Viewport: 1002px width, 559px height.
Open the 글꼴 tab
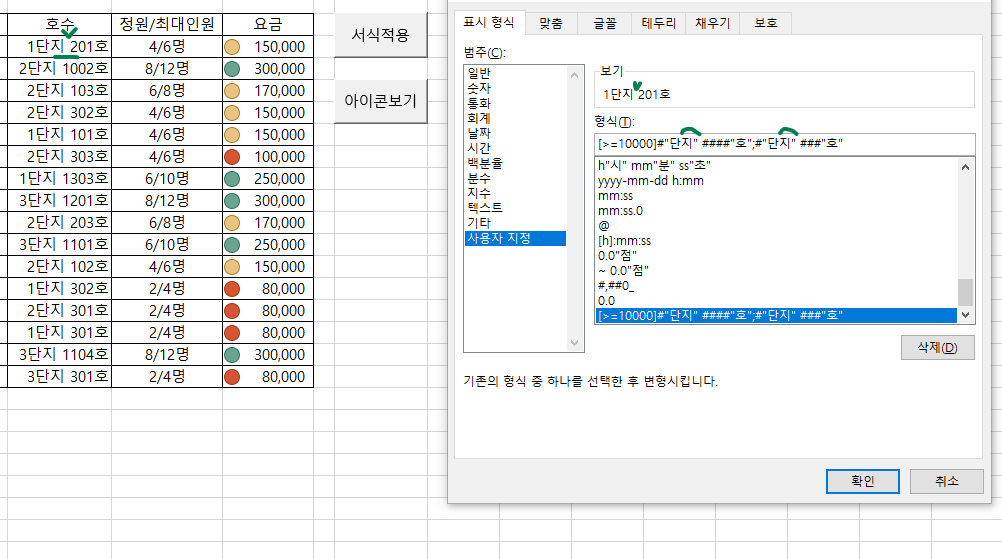pyautogui.click(x=605, y=22)
